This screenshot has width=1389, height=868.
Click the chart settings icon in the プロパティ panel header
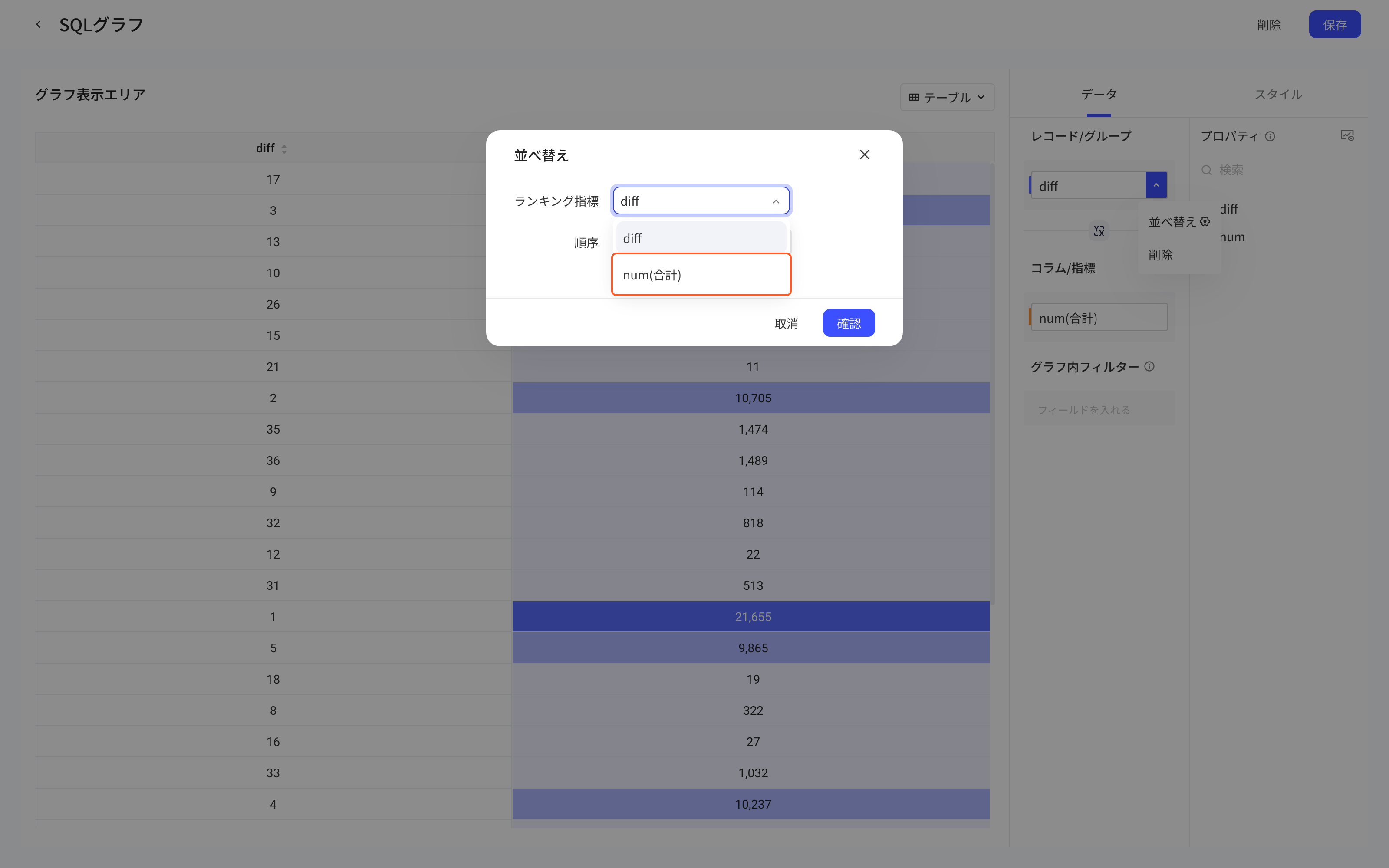1347,135
